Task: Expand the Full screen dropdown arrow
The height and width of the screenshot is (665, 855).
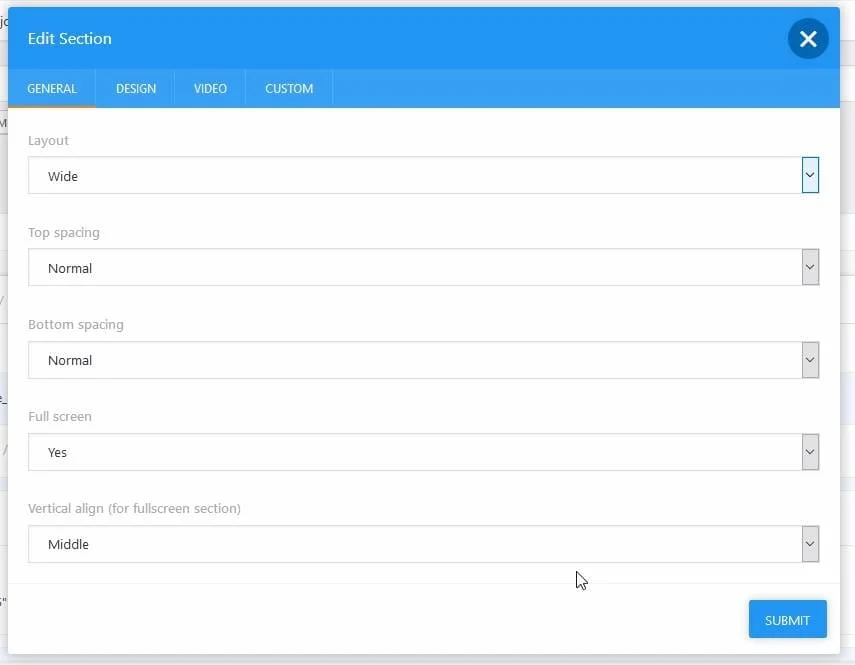Action: 810,452
